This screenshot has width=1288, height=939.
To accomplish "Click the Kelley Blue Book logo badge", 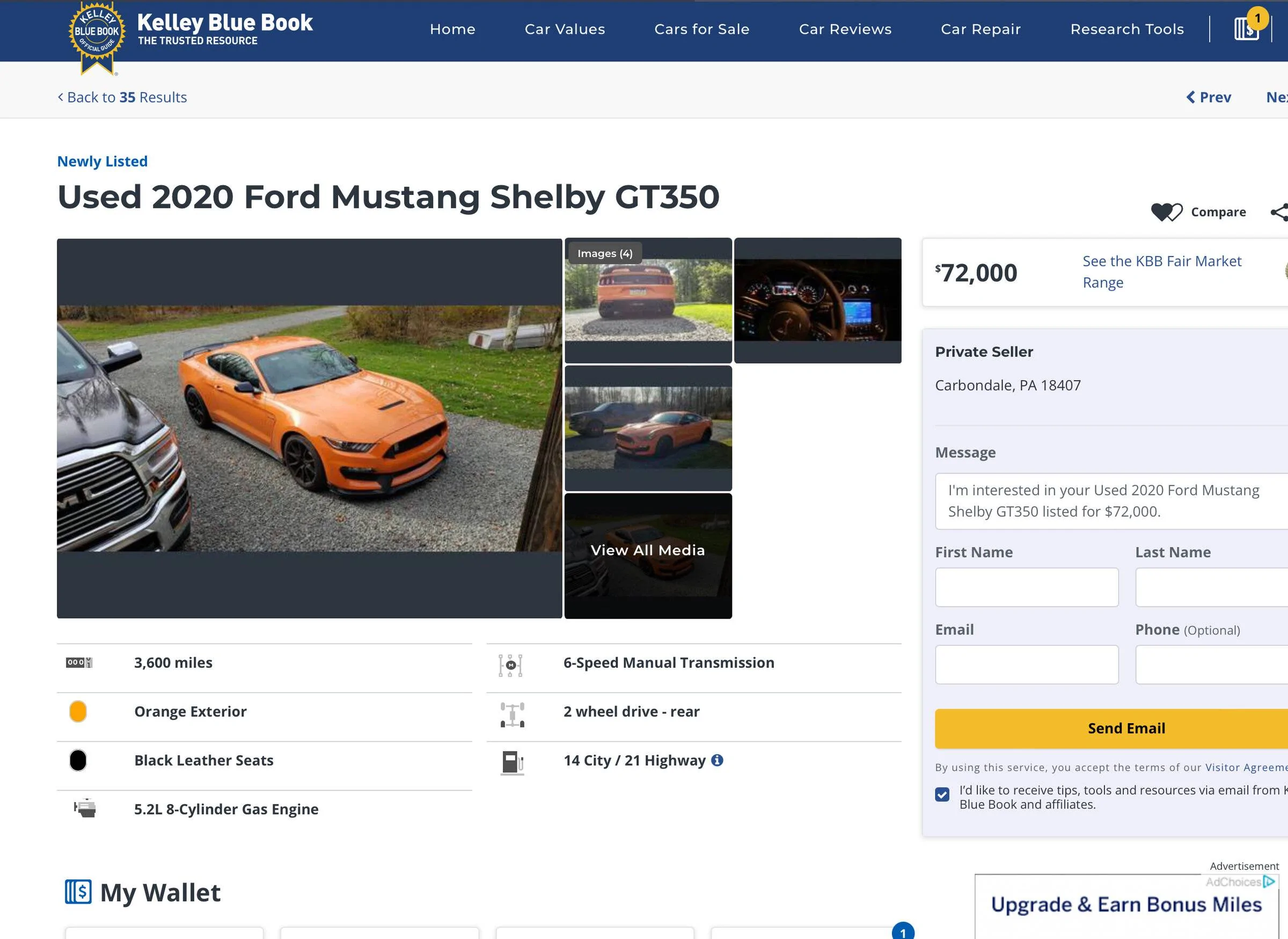I will coord(97,38).
